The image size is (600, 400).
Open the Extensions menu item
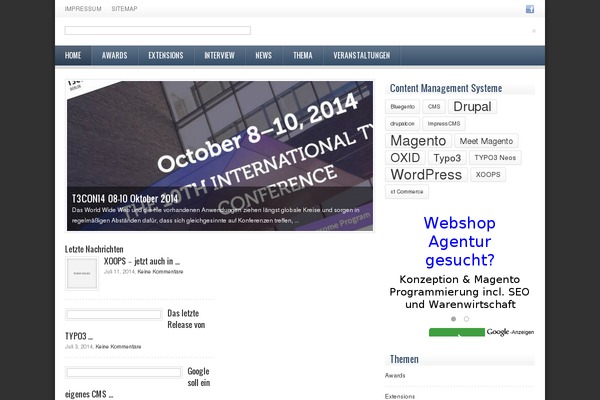tap(166, 56)
